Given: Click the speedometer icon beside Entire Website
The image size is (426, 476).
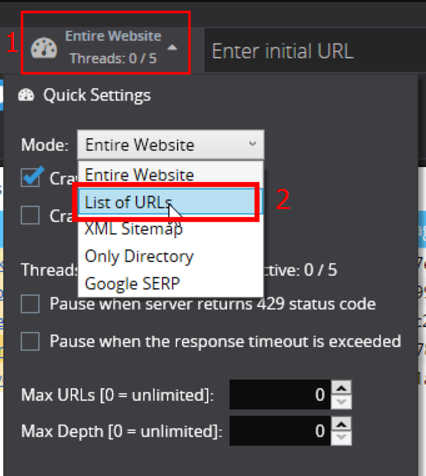Looking at the screenshot, I should (44, 49).
